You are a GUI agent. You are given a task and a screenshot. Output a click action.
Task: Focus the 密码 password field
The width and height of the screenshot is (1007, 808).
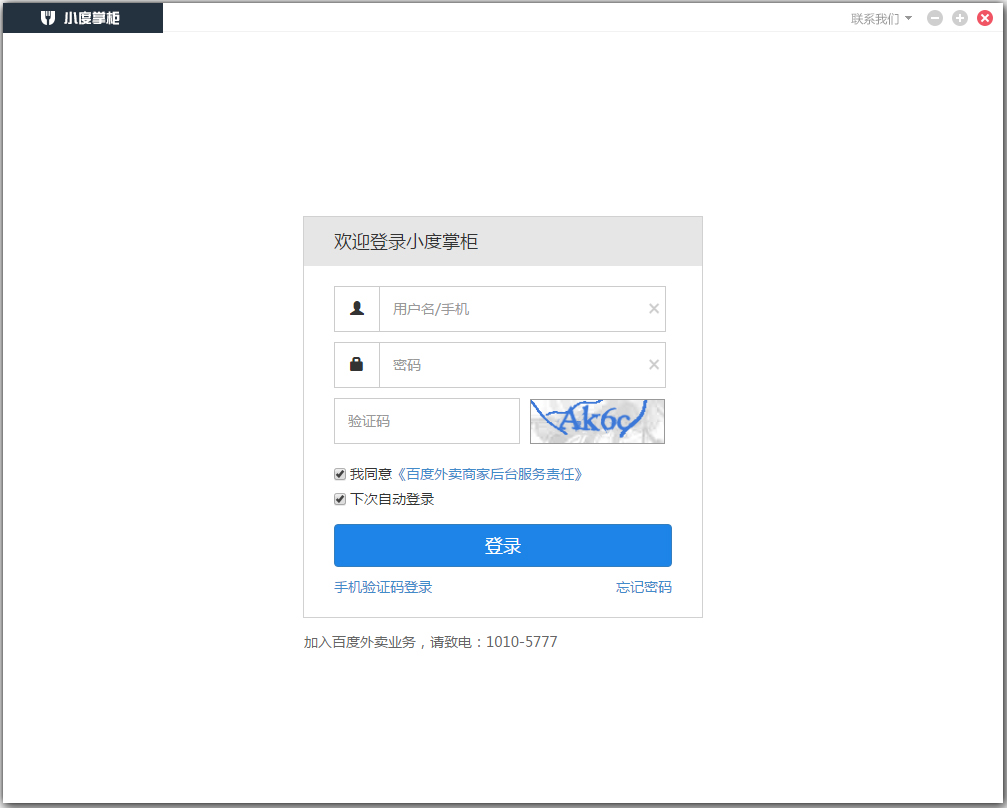510,365
